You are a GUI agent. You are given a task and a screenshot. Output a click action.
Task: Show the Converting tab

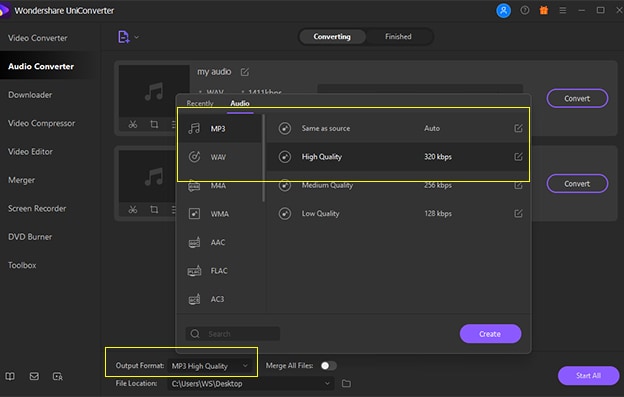tap(332, 37)
